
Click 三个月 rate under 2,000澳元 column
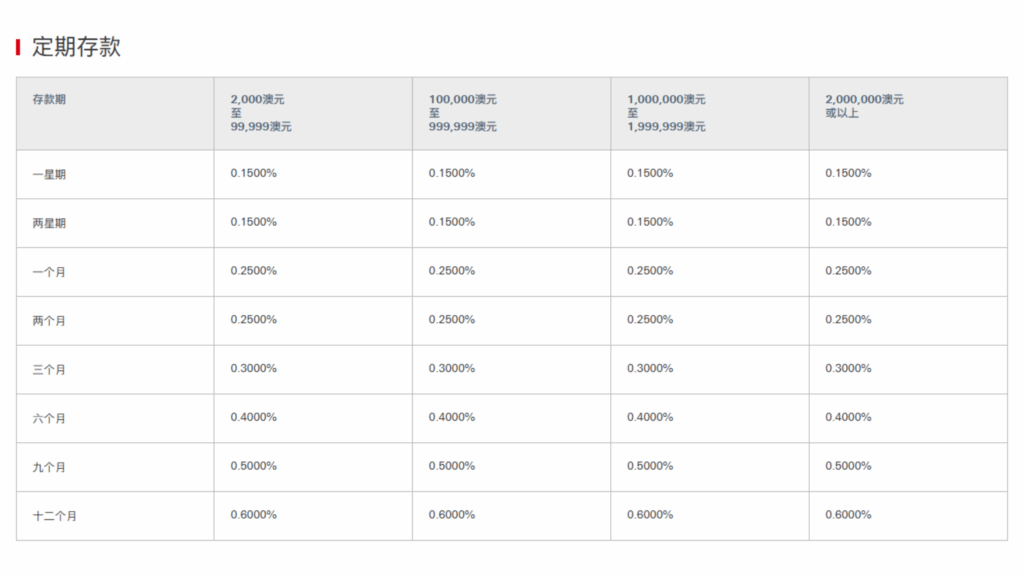tap(253, 368)
